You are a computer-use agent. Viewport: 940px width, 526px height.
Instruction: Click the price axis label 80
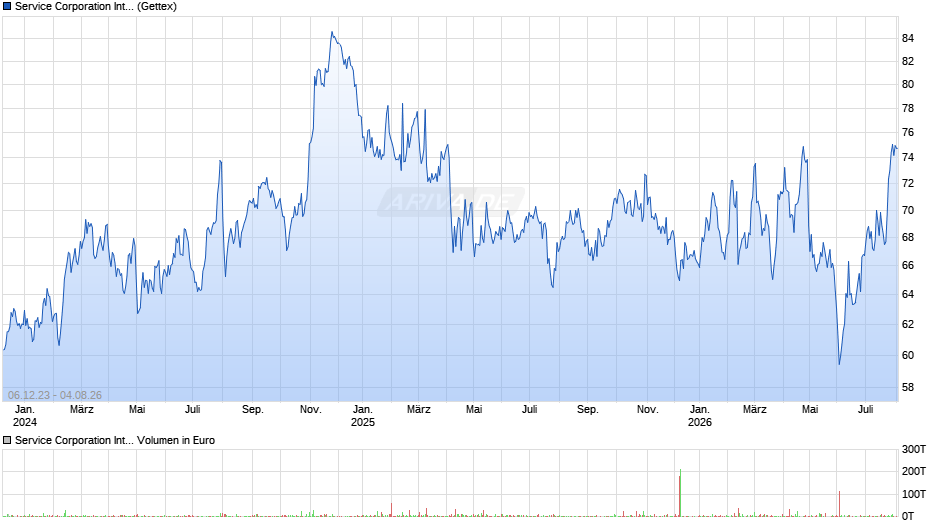(908, 85)
